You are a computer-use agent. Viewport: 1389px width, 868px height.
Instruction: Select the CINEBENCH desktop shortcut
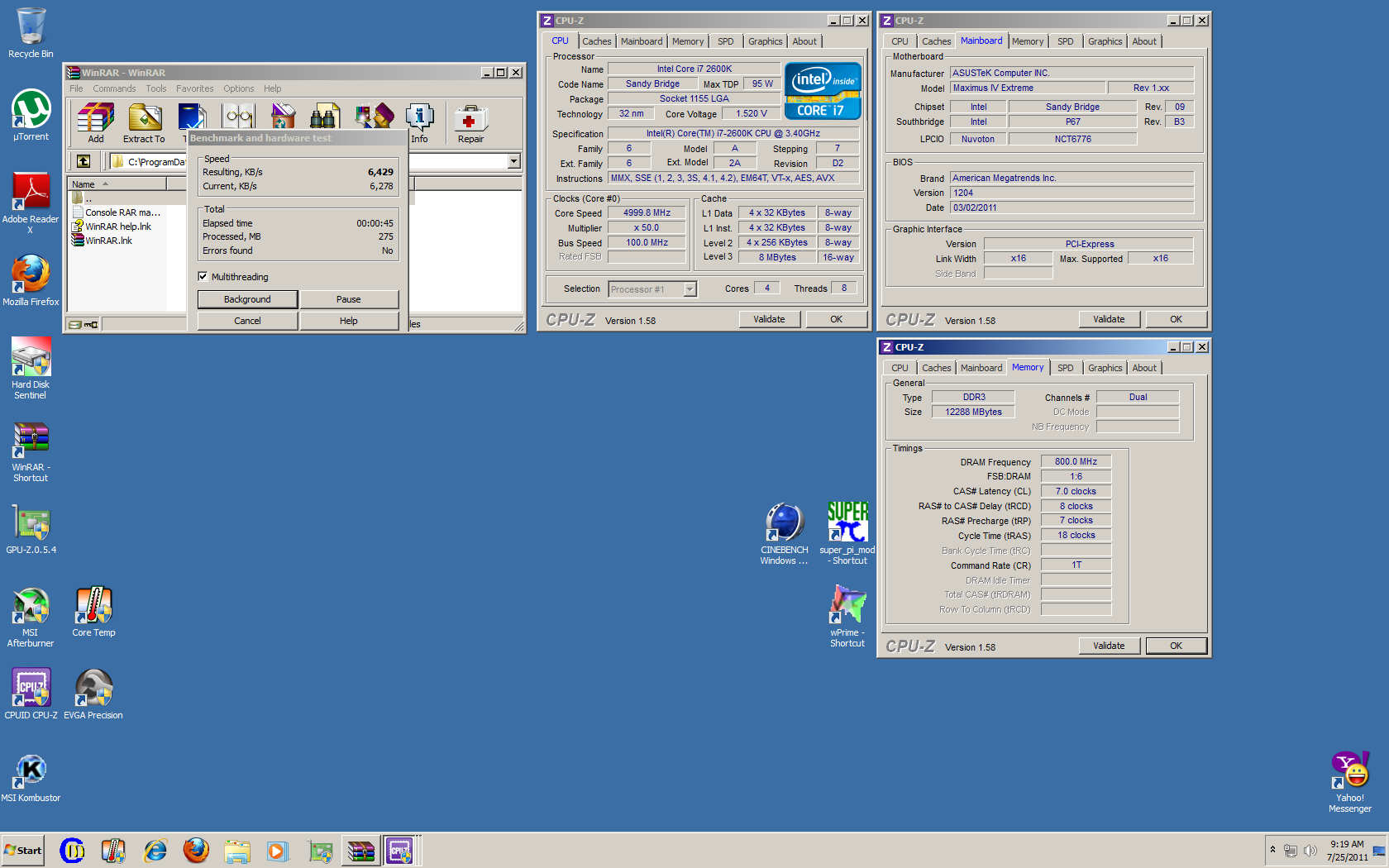click(785, 534)
